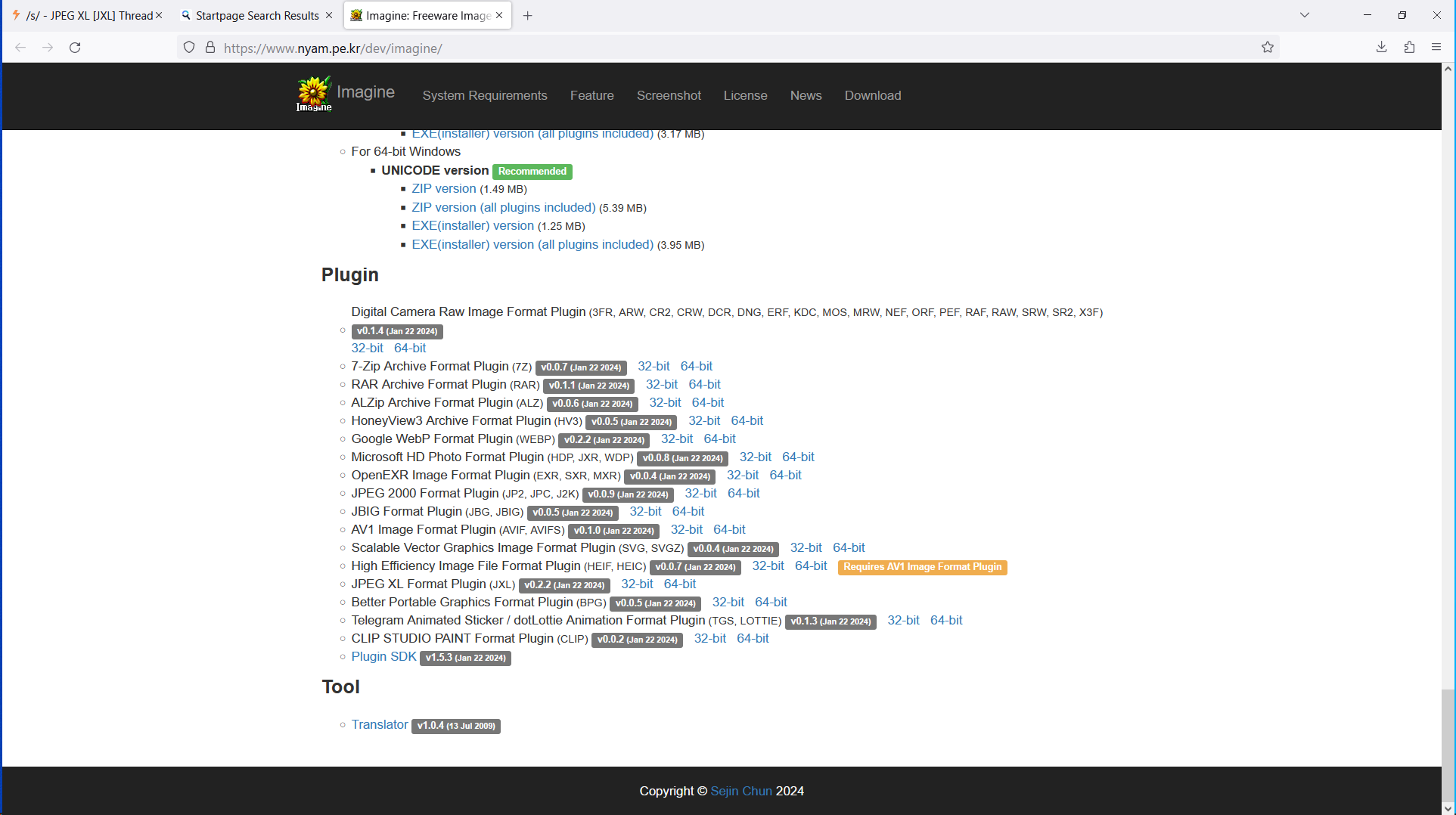1456x815 pixels.
Task: Download 64-bit ZIP version with all plugins
Action: 504,207
